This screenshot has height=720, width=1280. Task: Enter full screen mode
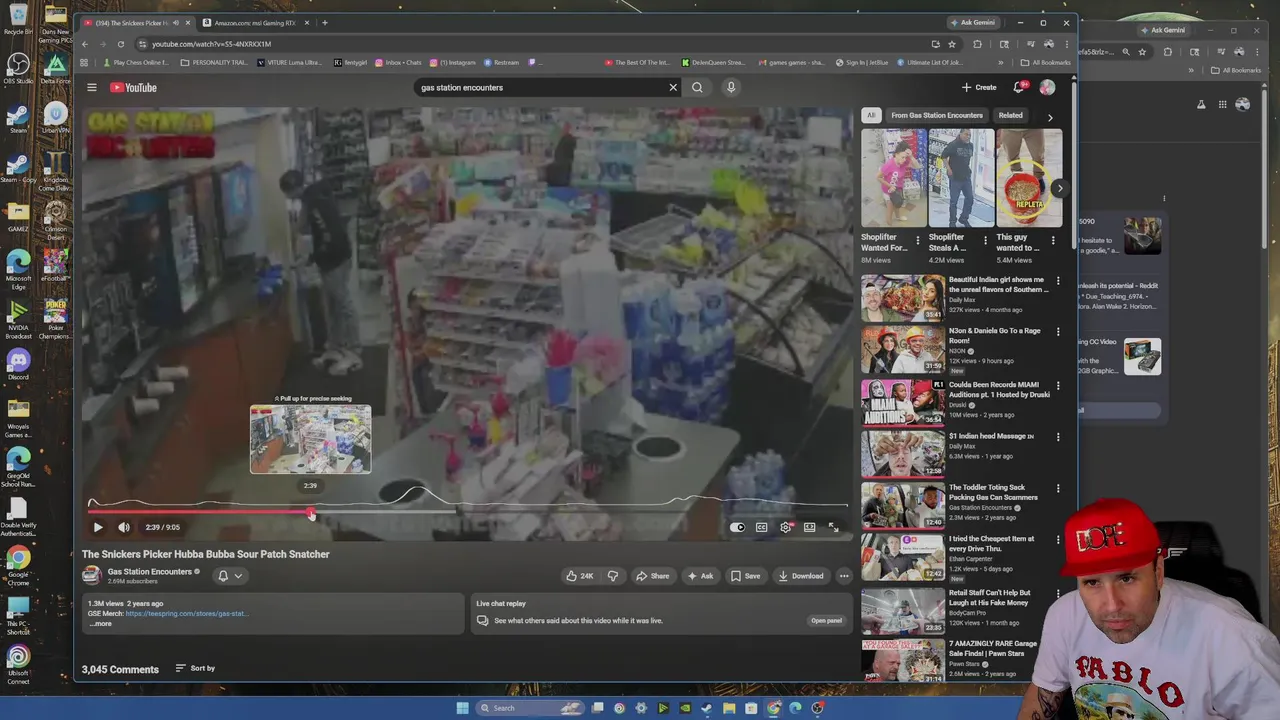click(x=833, y=527)
